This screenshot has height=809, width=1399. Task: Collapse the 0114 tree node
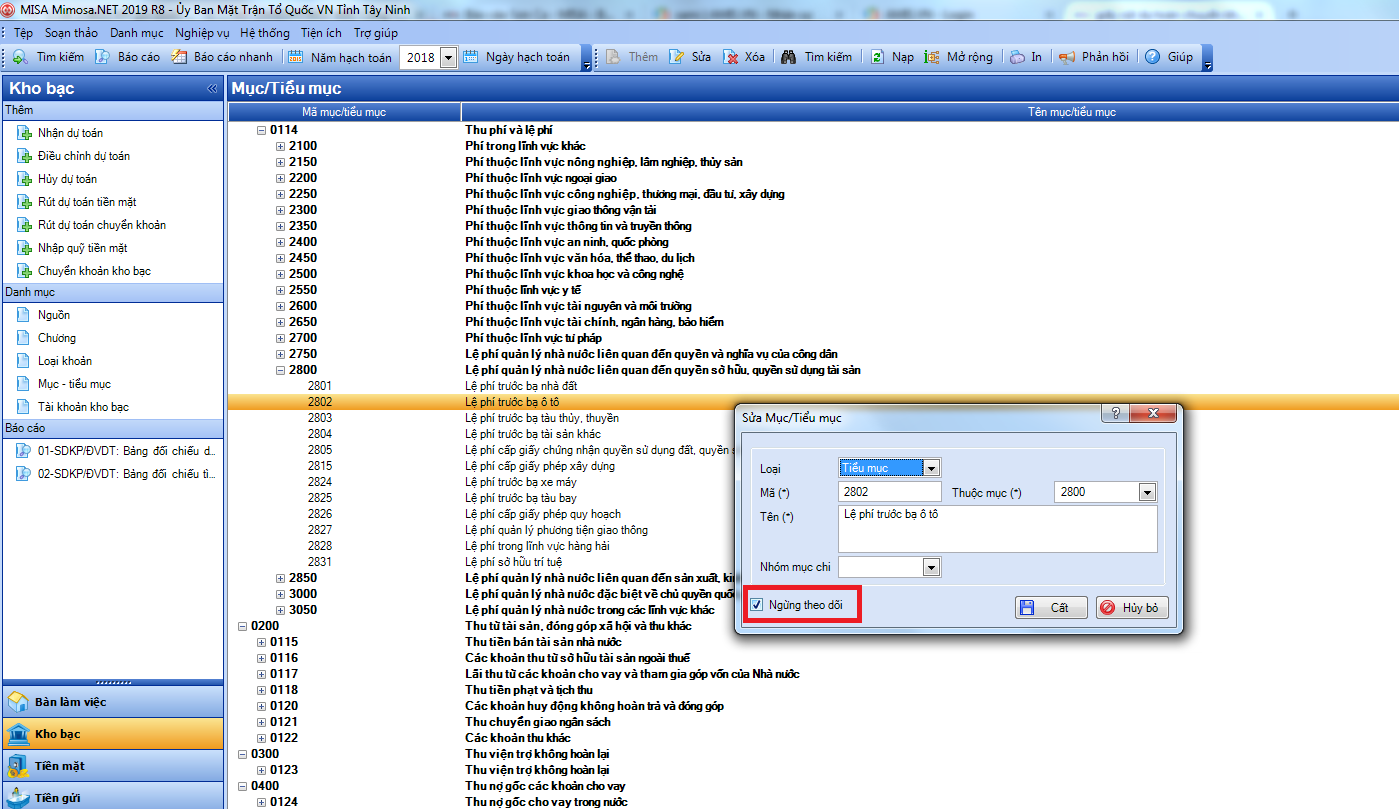click(x=262, y=130)
